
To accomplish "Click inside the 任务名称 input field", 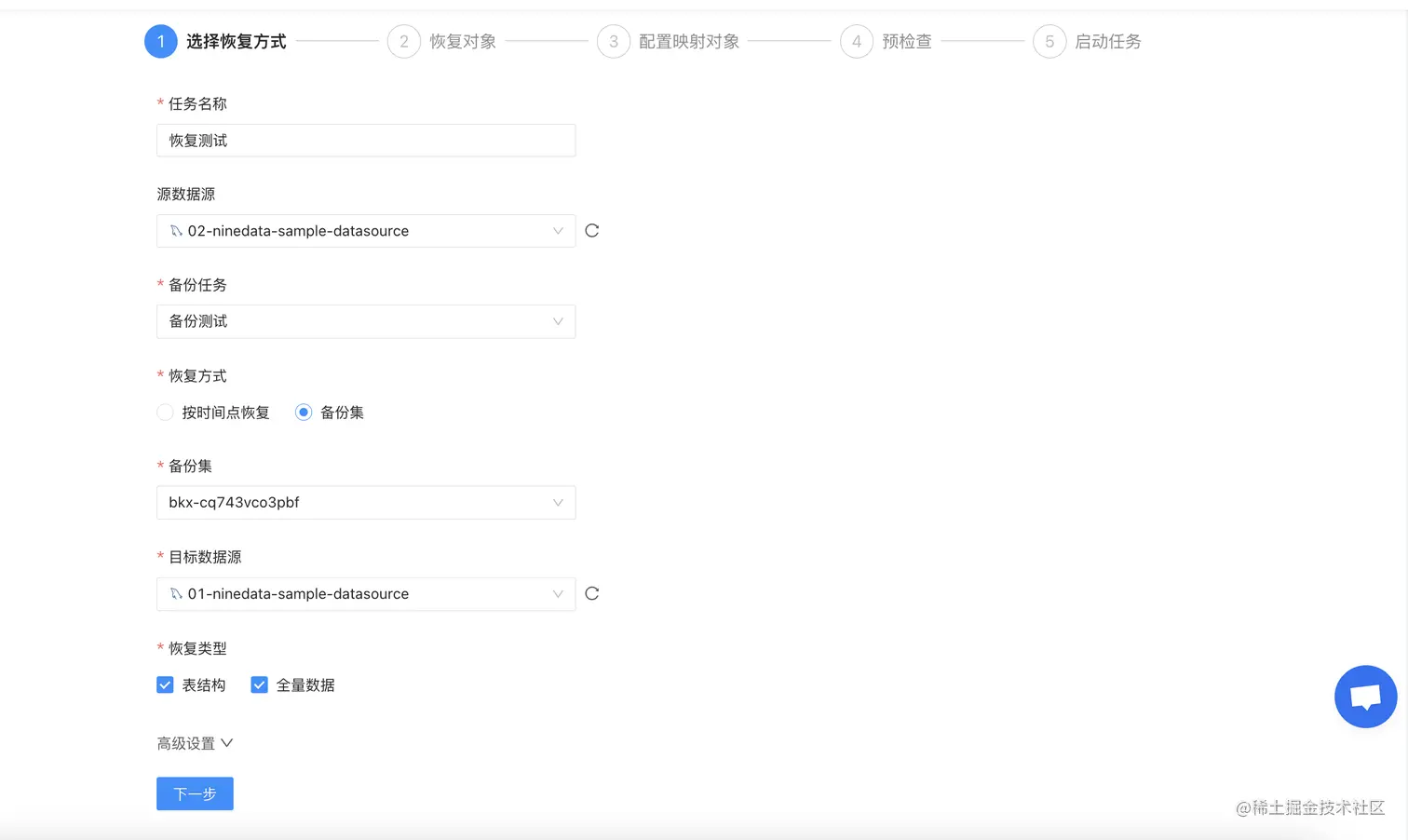I will tap(366, 140).
